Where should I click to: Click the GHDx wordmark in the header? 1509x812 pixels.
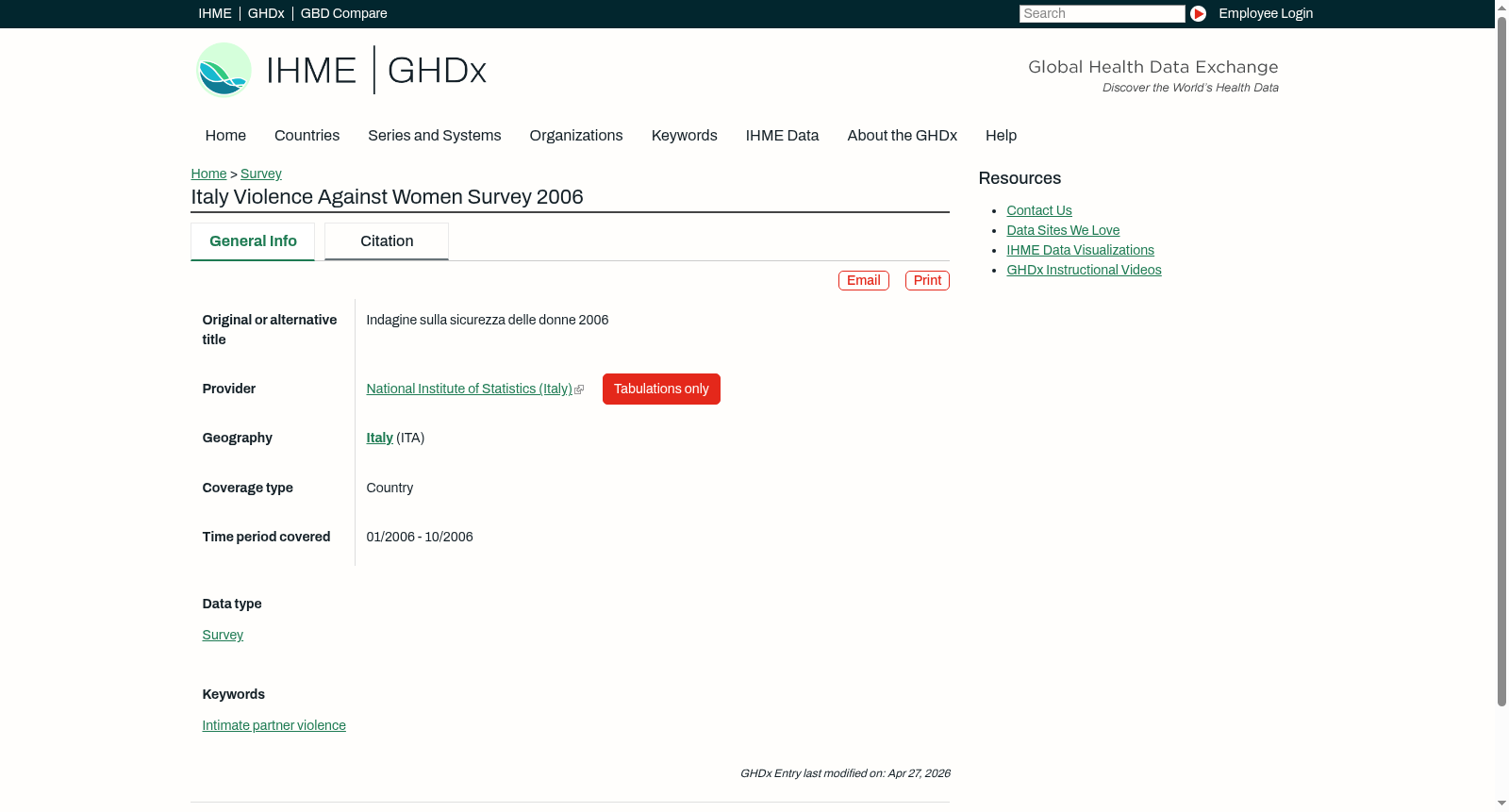pos(437,71)
